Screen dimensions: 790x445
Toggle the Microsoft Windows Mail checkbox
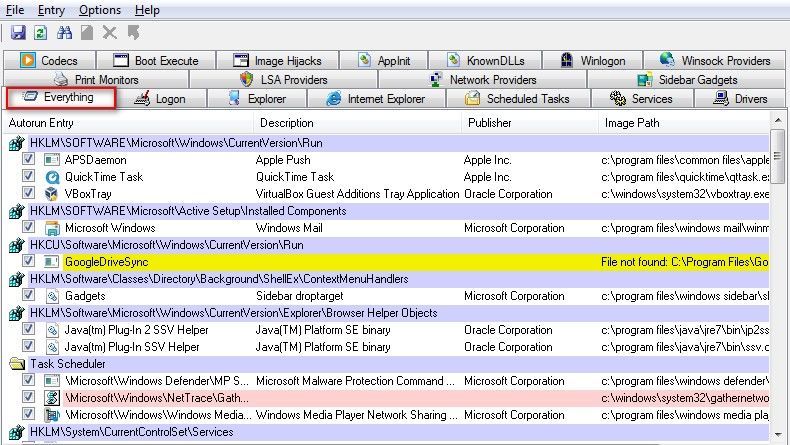(28, 227)
